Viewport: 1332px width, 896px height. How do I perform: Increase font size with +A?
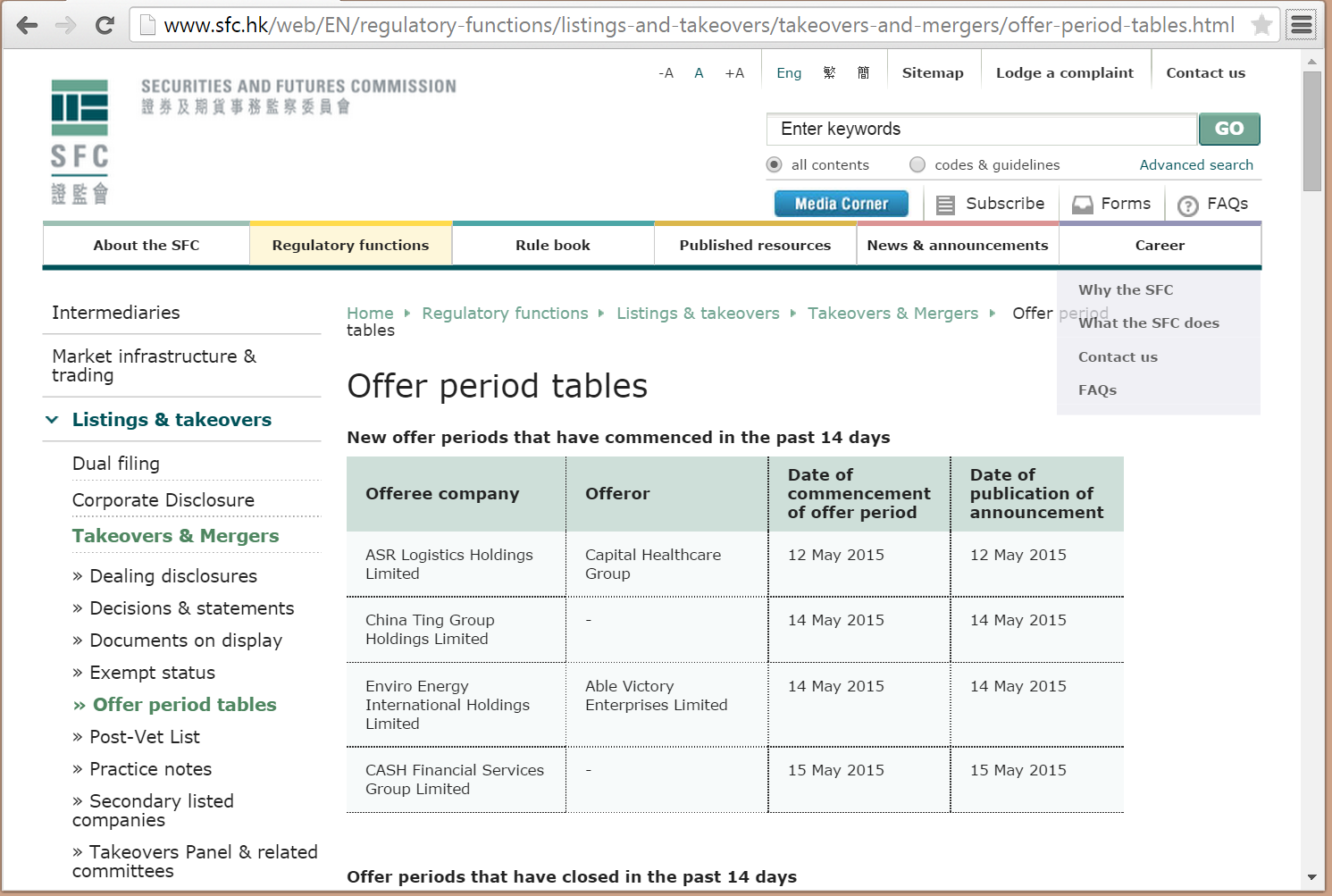pyautogui.click(x=734, y=73)
